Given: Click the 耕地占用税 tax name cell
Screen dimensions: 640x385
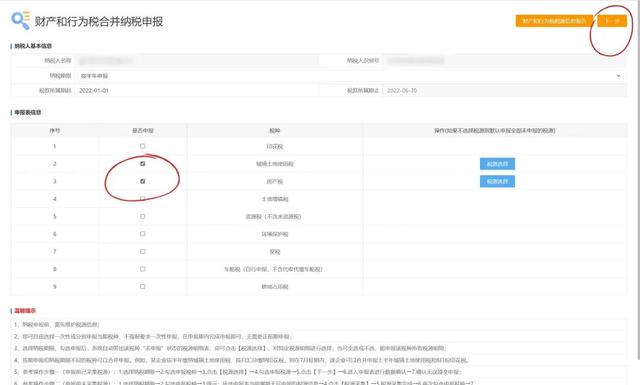Looking at the screenshot, I should [275, 287].
